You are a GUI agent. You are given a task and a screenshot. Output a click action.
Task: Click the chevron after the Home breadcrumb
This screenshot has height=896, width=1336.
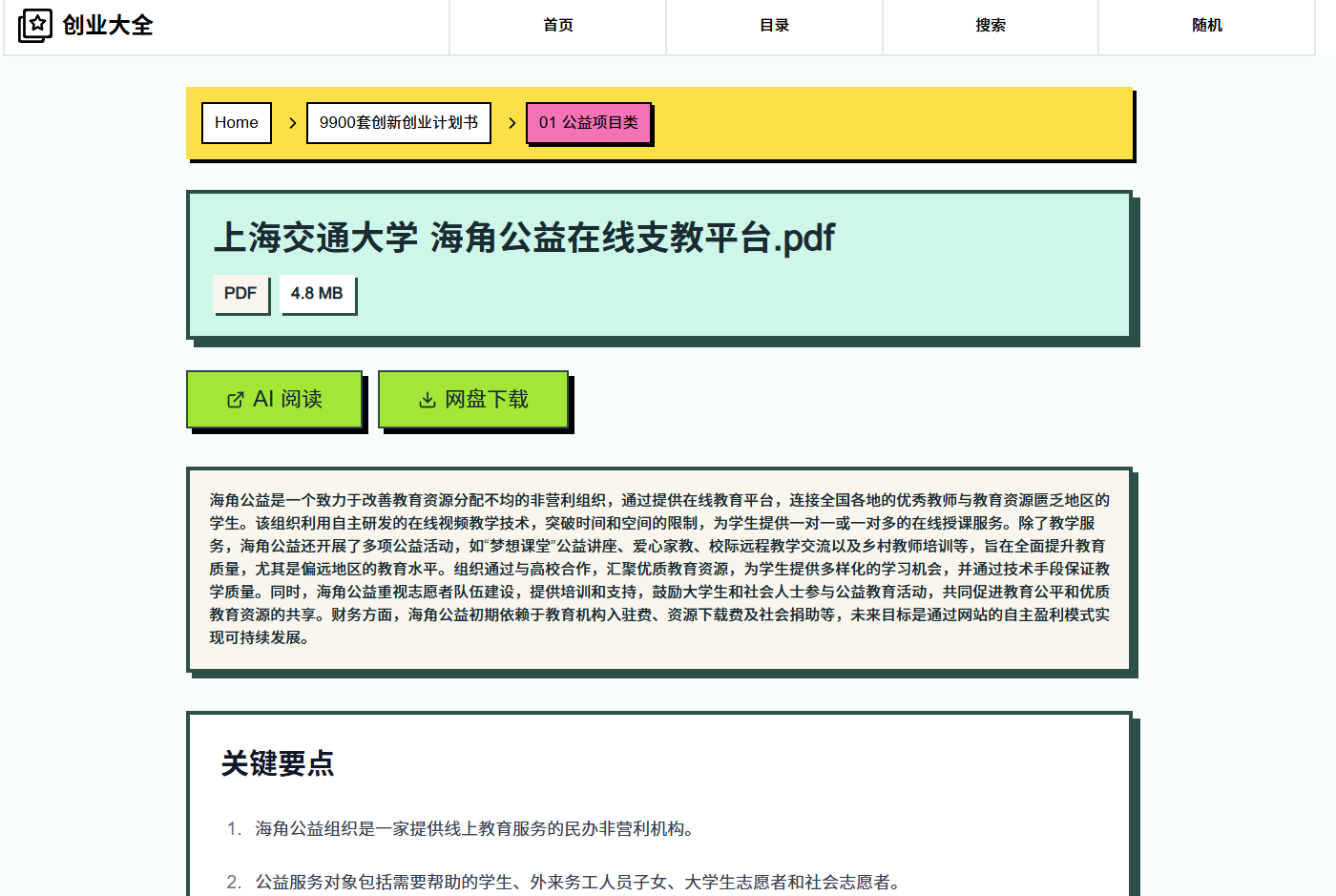(x=292, y=123)
